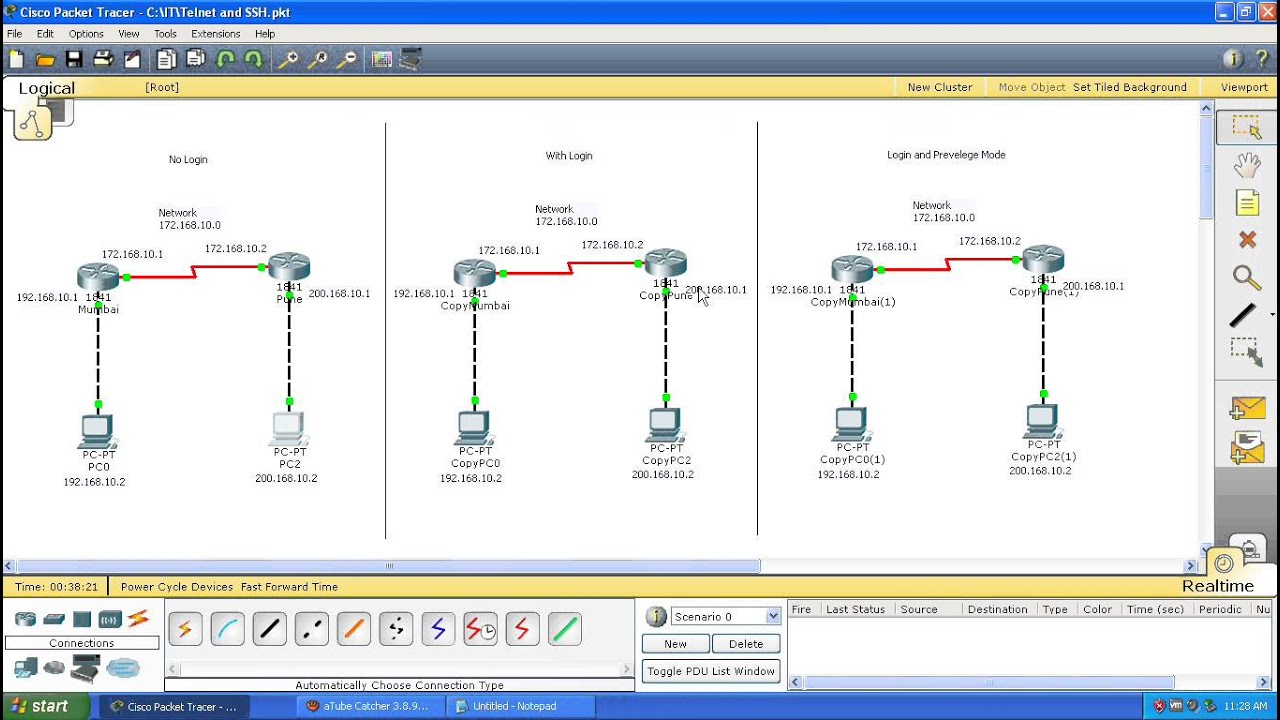This screenshot has width=1280, height=720.
Task: Open the File menu
Action: tap(14, 34)
